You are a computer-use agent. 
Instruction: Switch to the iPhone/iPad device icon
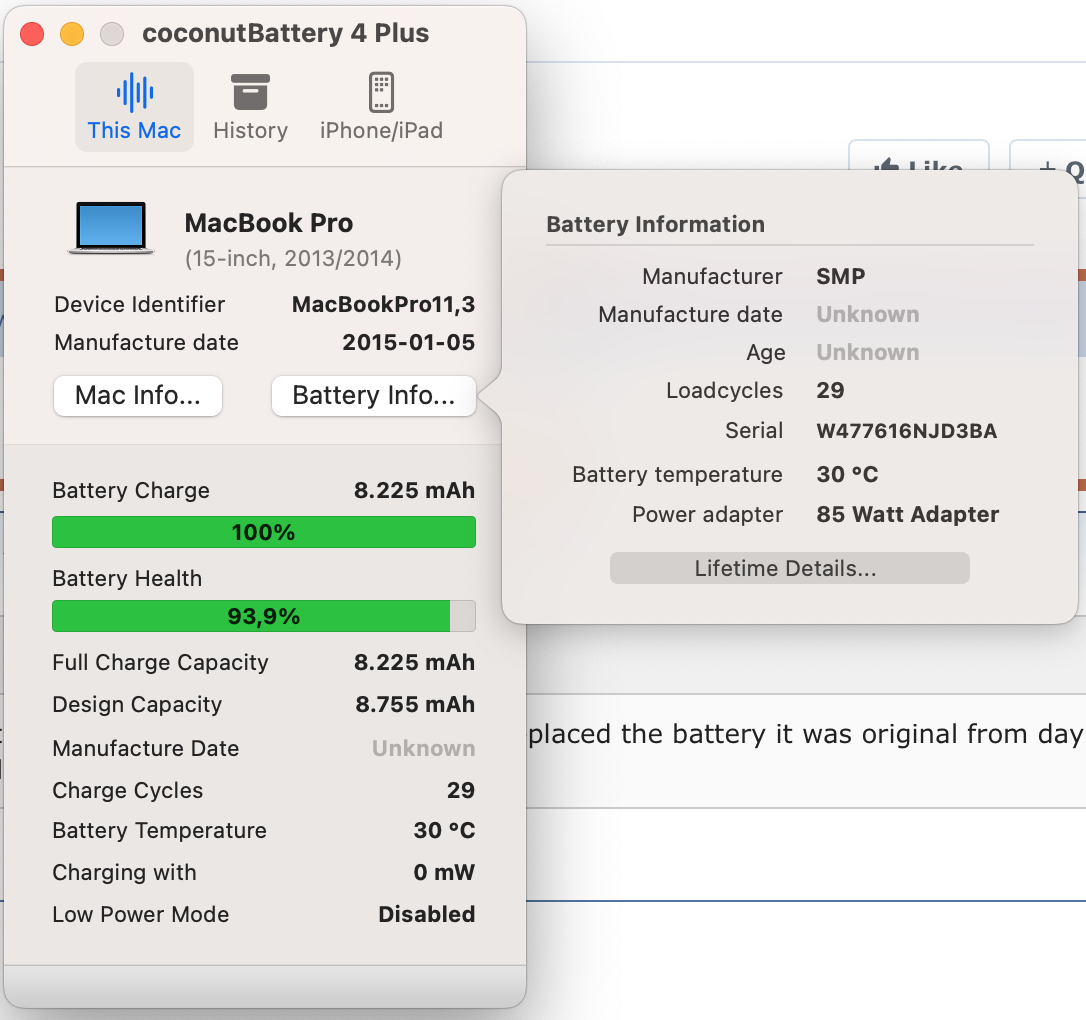click(x=381, y=92)
